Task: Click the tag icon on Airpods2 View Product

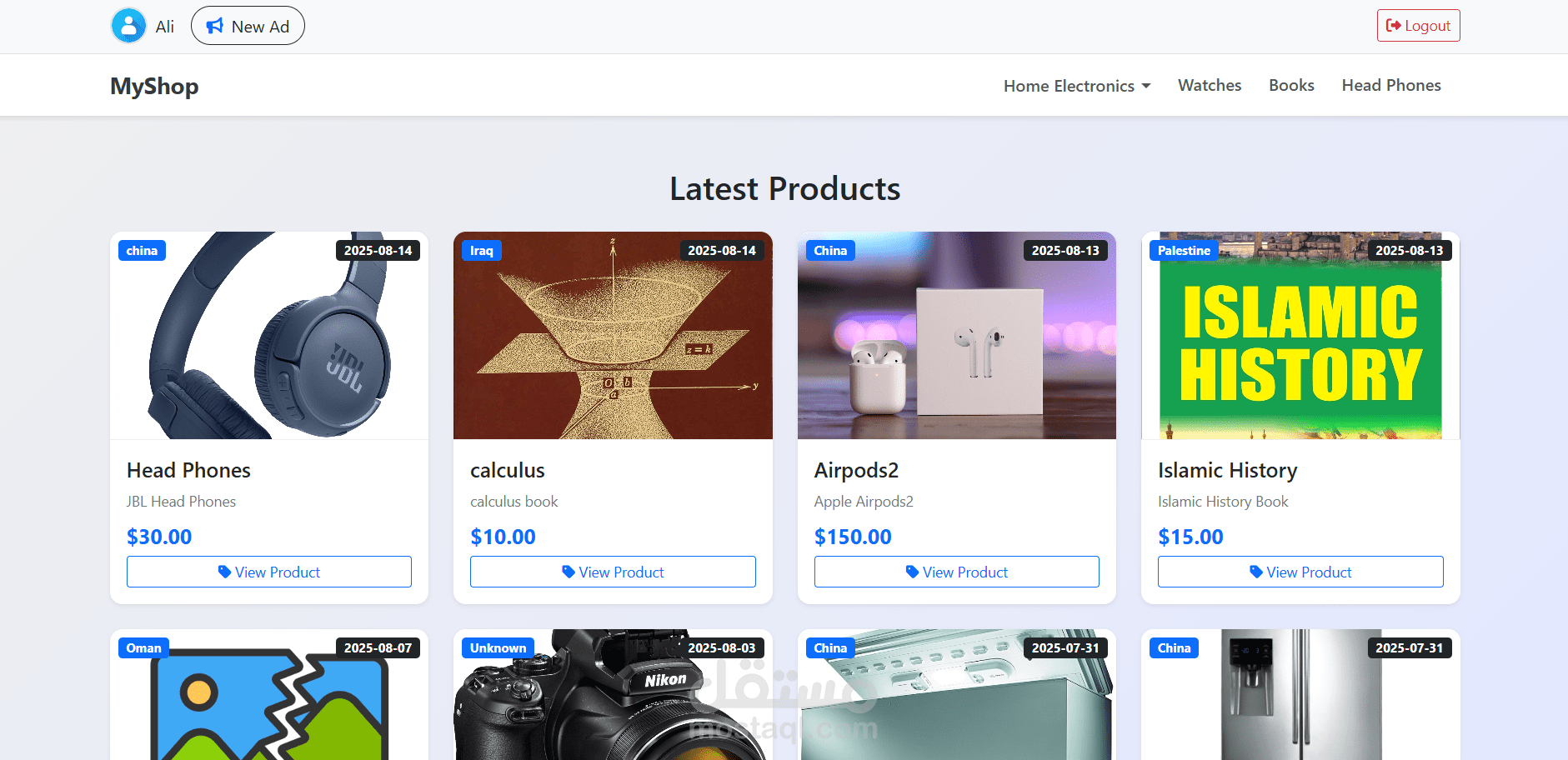Action: (912, 572)
